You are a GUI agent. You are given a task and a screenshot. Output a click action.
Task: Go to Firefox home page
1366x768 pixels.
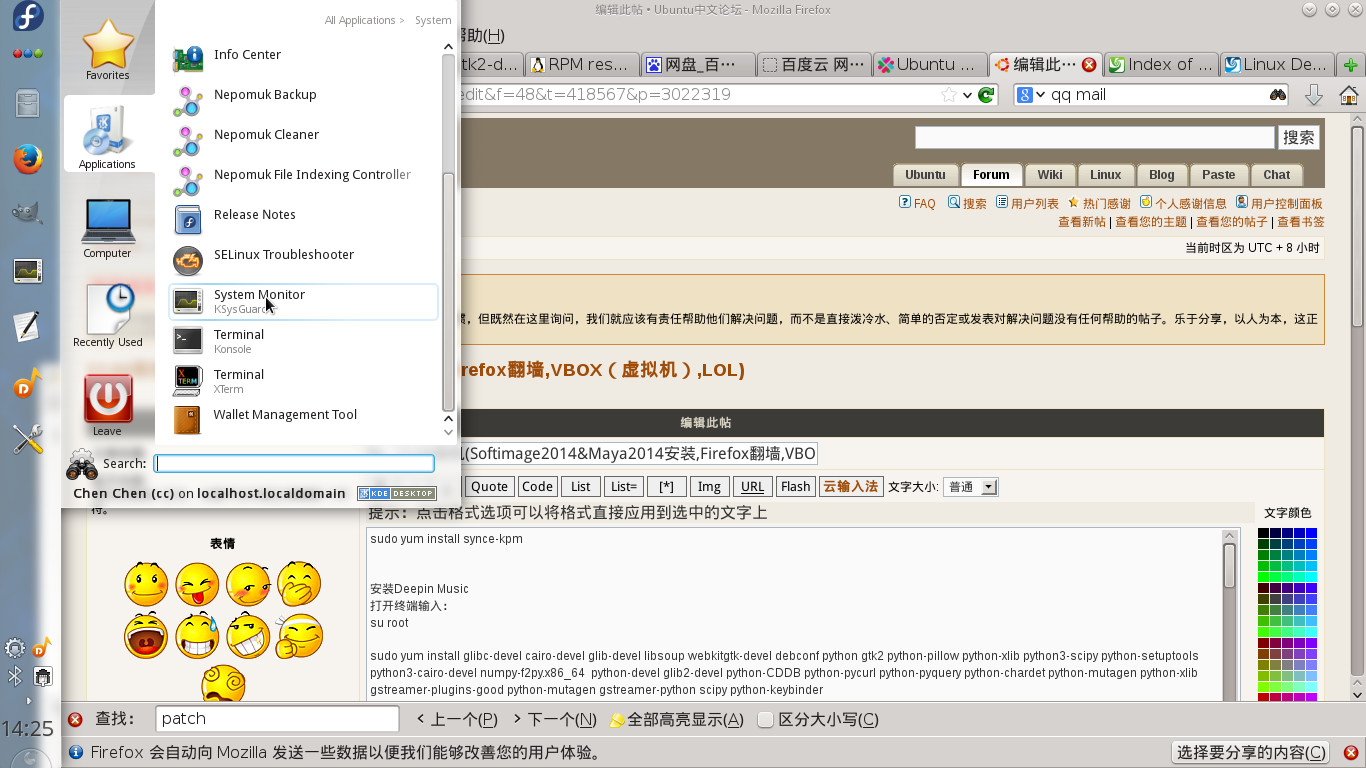coord(1348,95)
